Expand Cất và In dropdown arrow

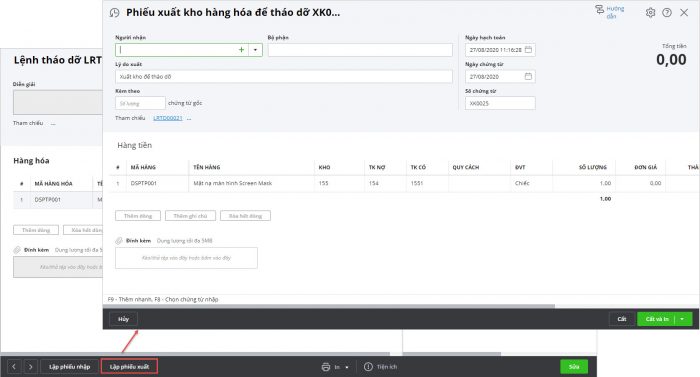click(x=683, y=319)
